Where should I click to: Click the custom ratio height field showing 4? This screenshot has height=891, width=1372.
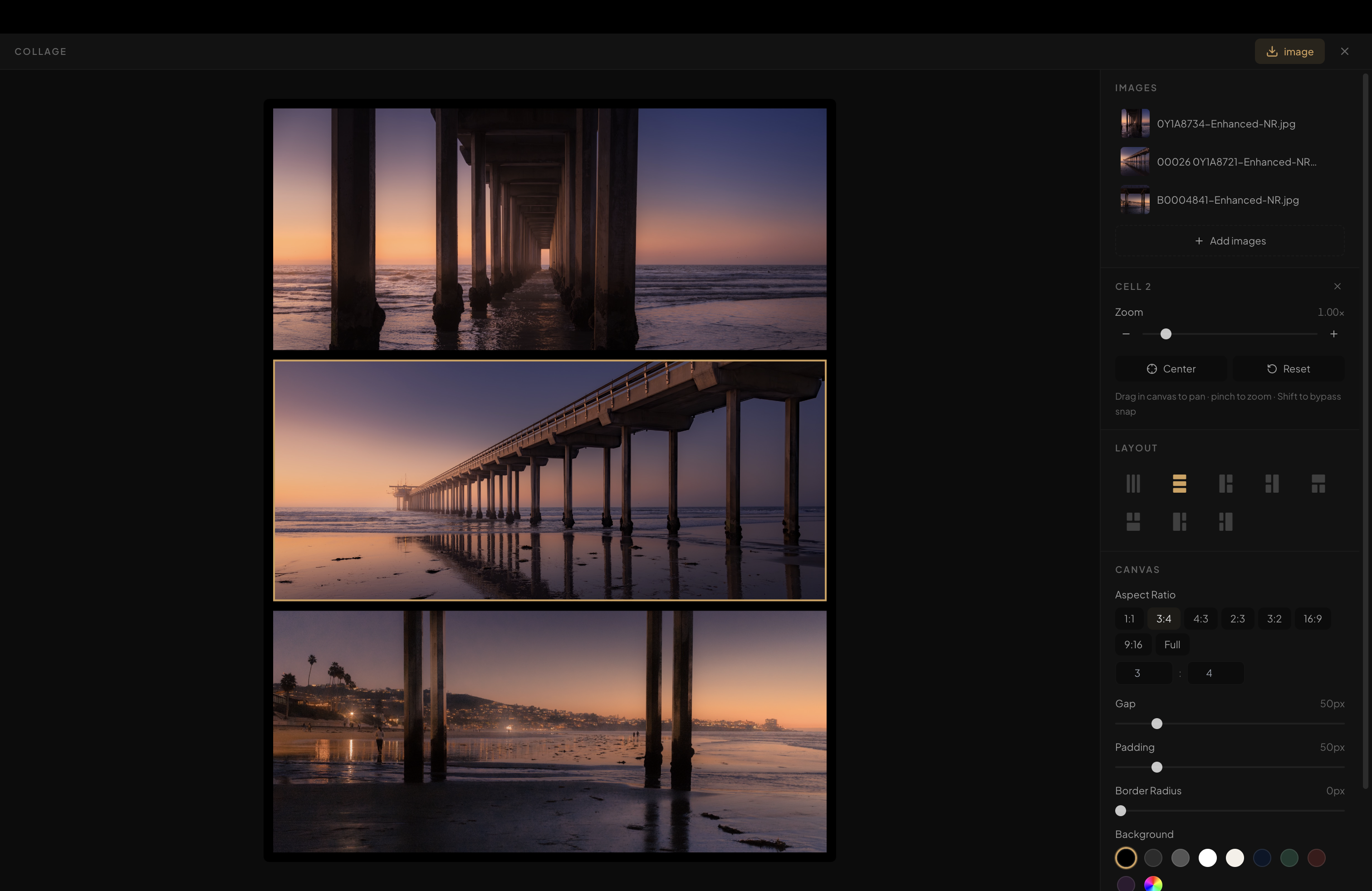point(1215,673)
